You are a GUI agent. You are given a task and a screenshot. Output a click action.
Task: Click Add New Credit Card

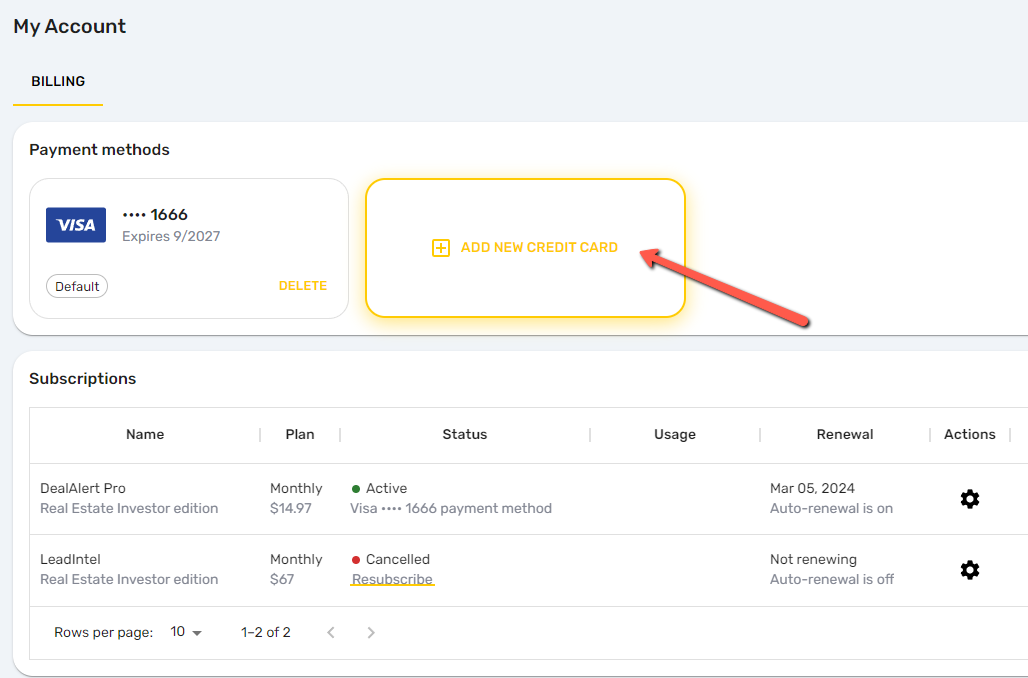525,248
